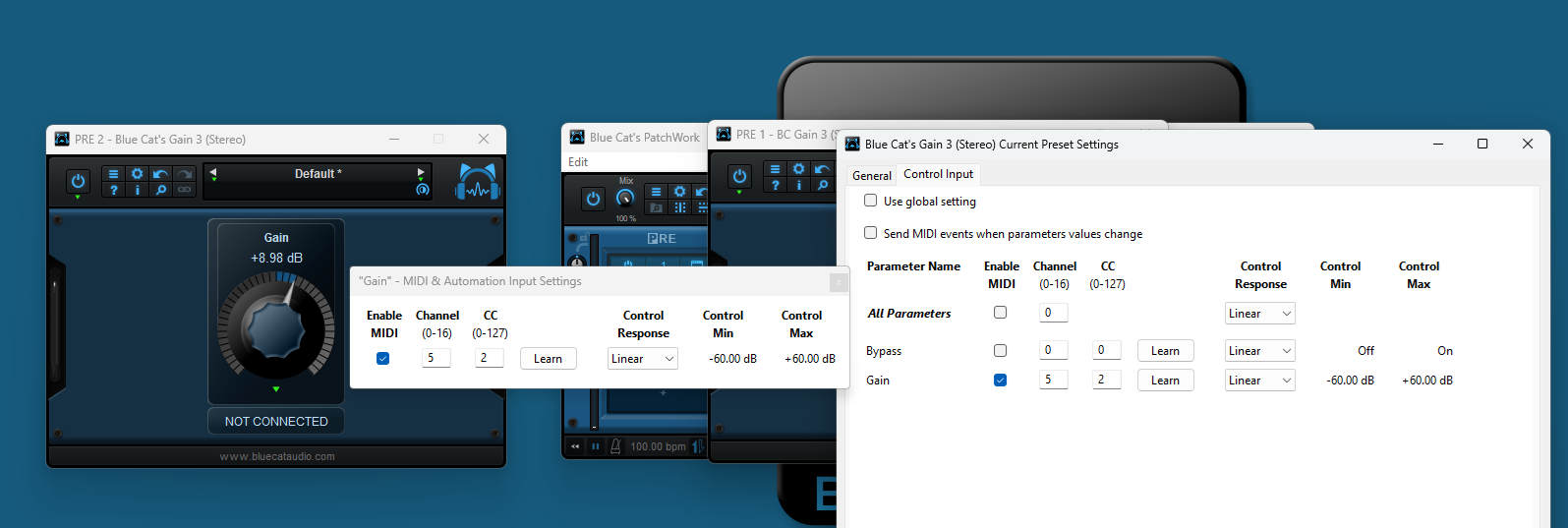Screen dimensions: 1568x528
Task: Toggle Enable MIDI for All Parameters row
Action: 1000,313
